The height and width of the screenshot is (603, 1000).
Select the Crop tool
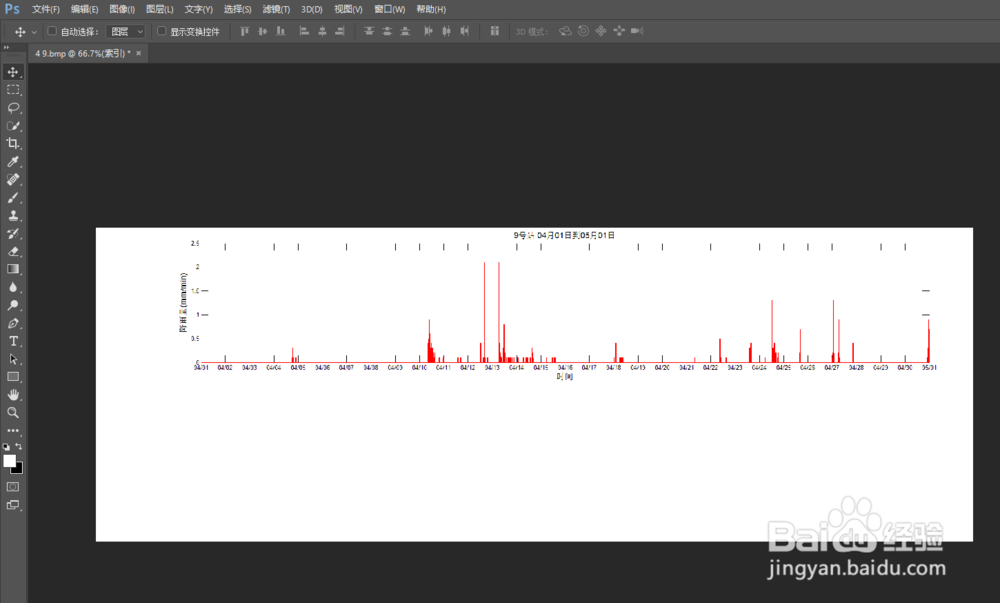(13, 143)
